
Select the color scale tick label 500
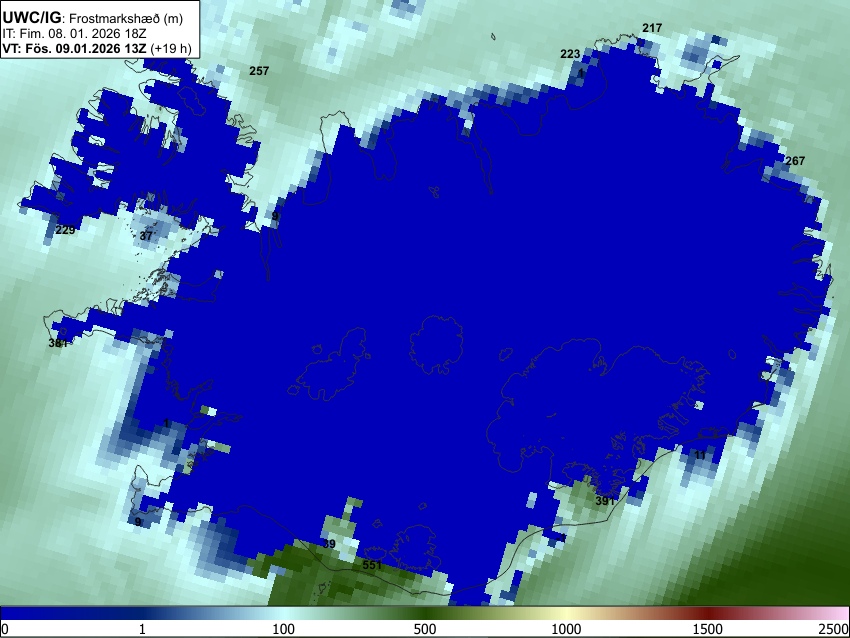point(425,629)
